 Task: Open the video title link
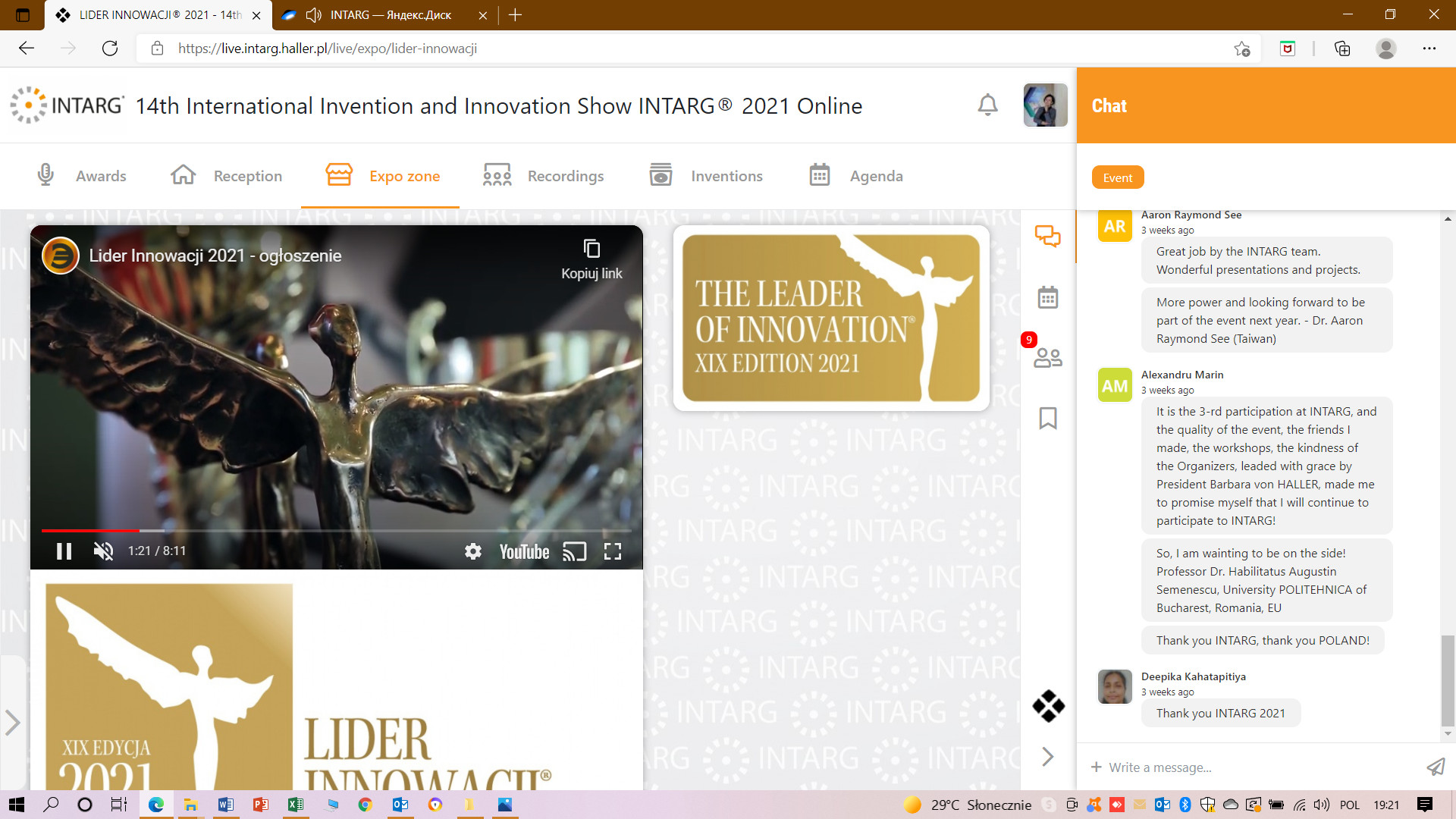coord(215,256)
